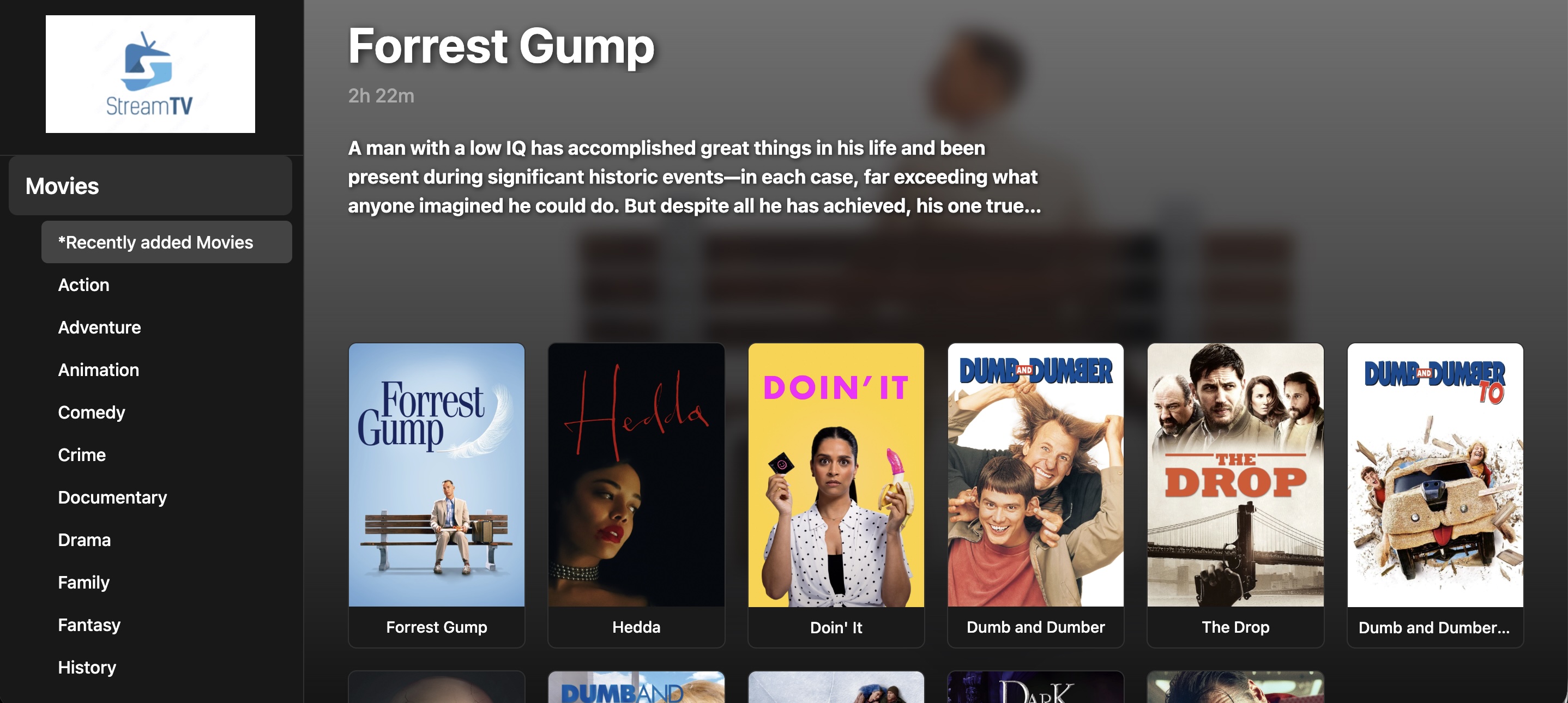This screenshot has width=1568, height=703.
Task: Click the Forrest Gump heading title
Action: [x=501, y=46]
